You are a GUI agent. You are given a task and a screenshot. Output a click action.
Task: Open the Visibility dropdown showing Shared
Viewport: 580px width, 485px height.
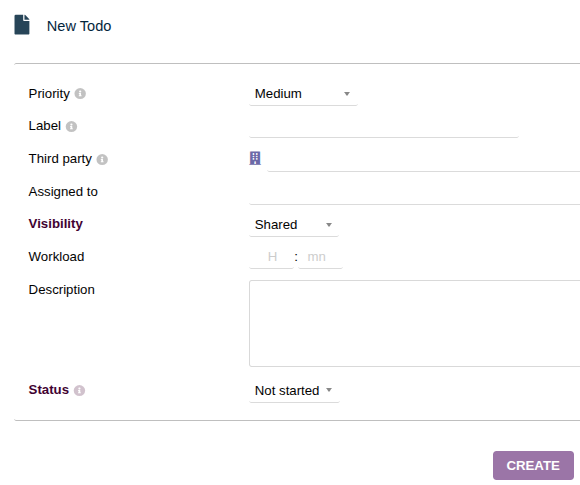pyautogui.click(x=294, y=225)
